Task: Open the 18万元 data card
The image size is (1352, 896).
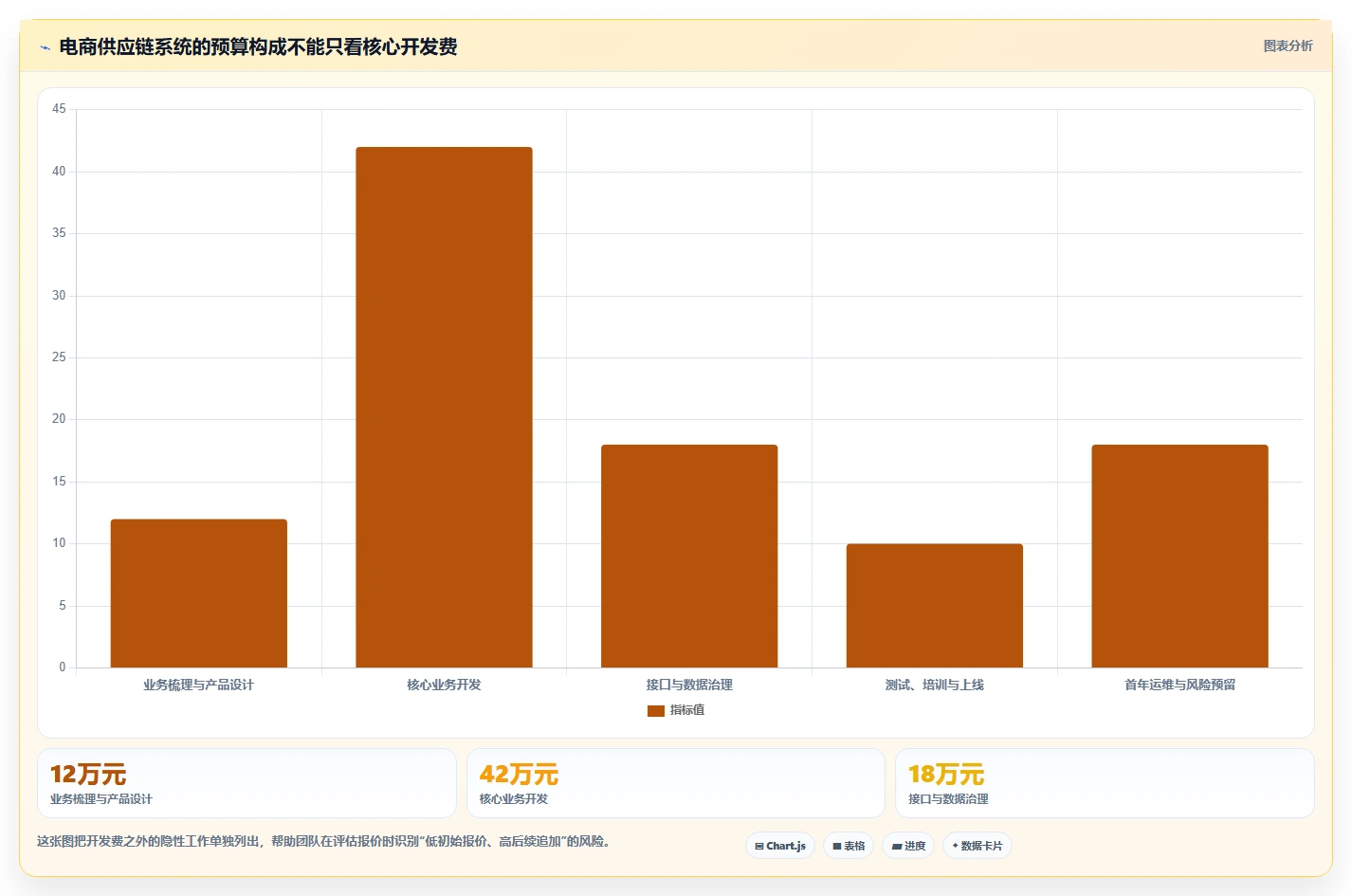Action: pos(1105,783)
